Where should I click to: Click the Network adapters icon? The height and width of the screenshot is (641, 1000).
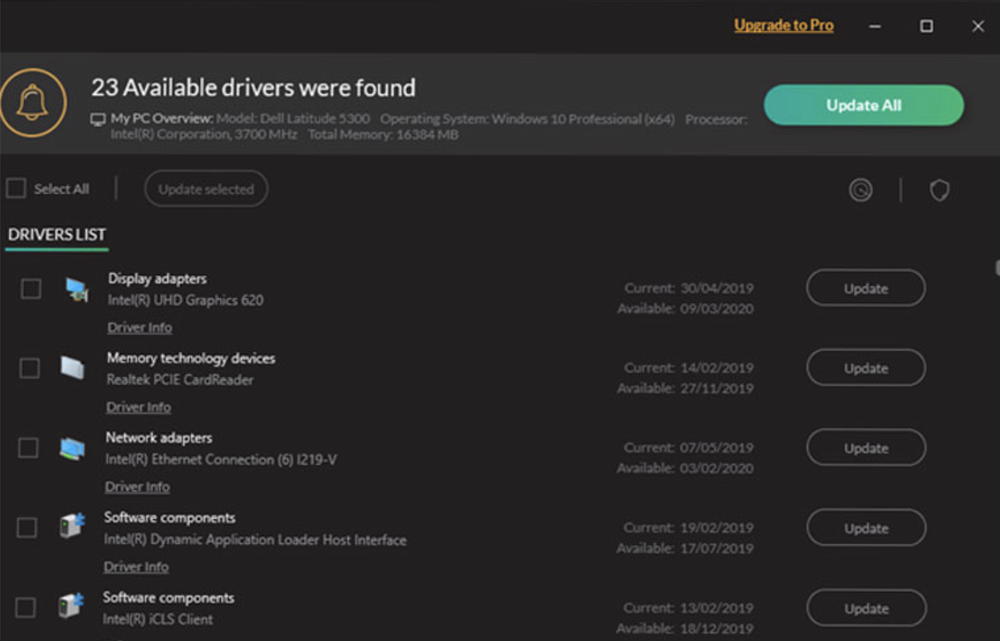point(73,448)
